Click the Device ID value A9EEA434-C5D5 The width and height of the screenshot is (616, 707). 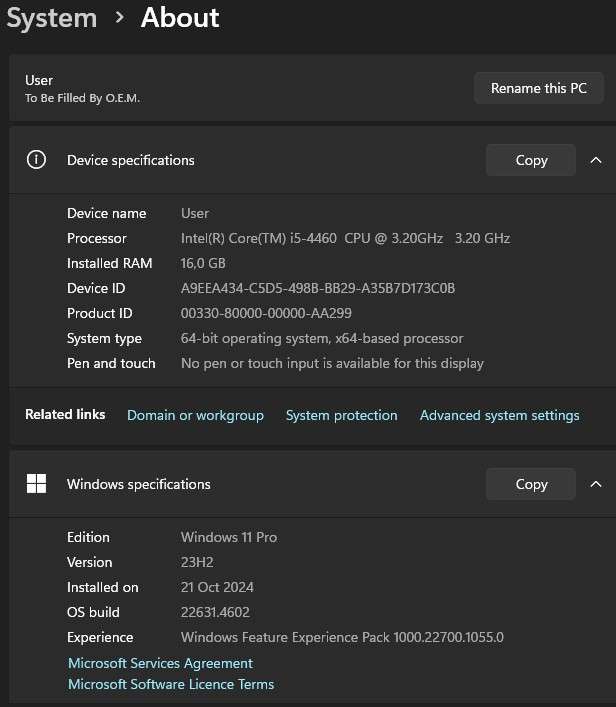(318, 288)
